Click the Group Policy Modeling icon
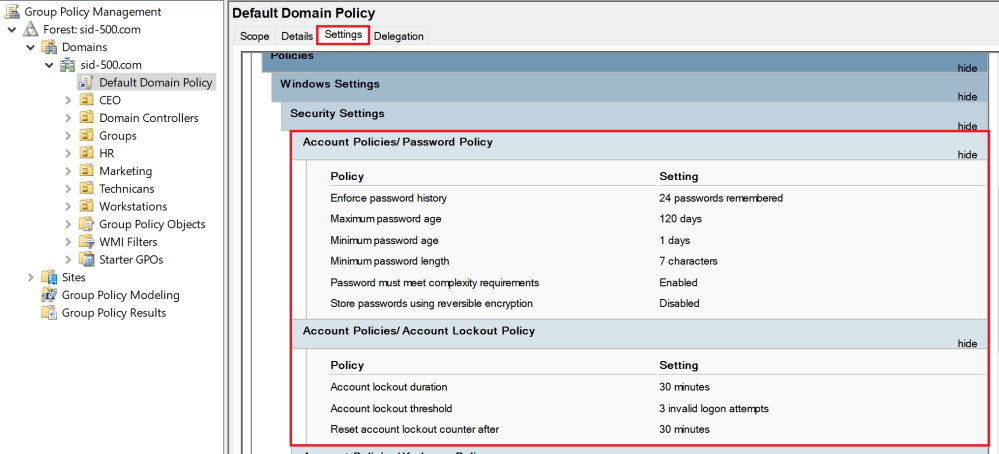Screen dimensions: 999x454 point(49,295)
